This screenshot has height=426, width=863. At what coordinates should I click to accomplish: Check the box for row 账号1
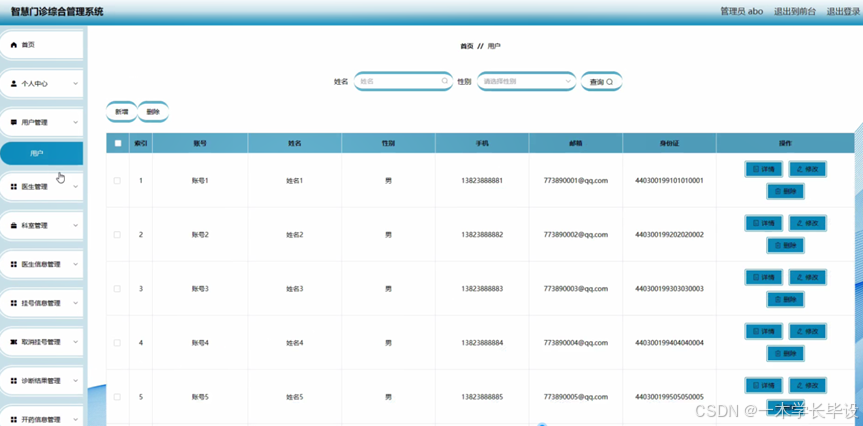click(x=117, y=181)
